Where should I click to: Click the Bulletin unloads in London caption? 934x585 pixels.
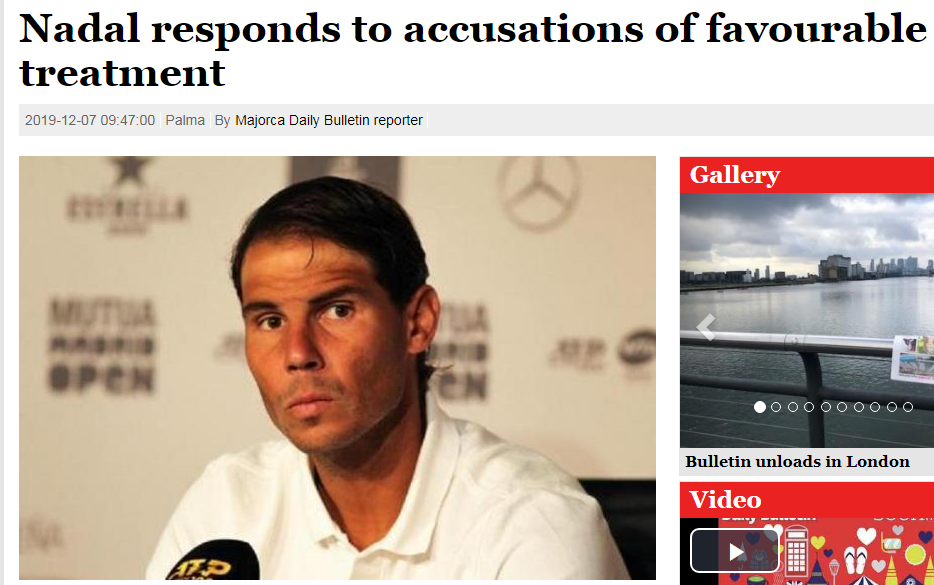point(797,462)
